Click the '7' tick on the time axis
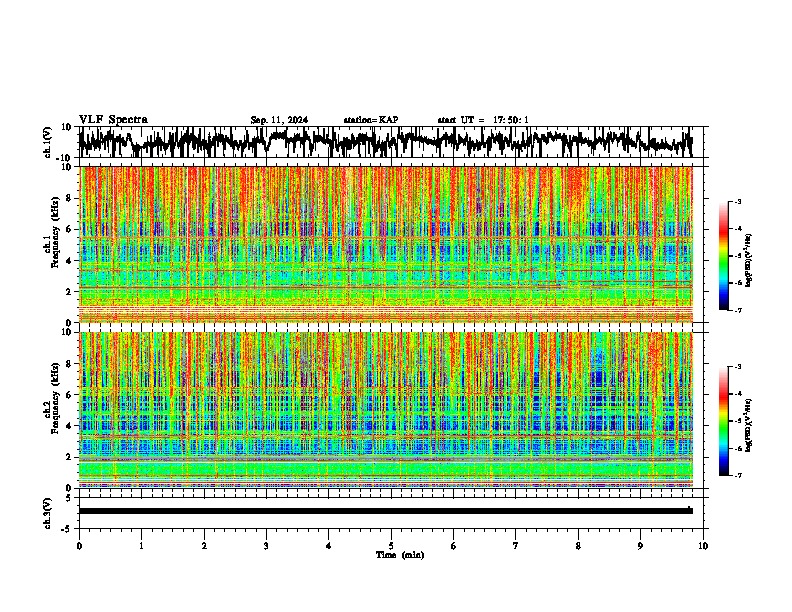Viewport: 792px width, 612px height. 516,546
